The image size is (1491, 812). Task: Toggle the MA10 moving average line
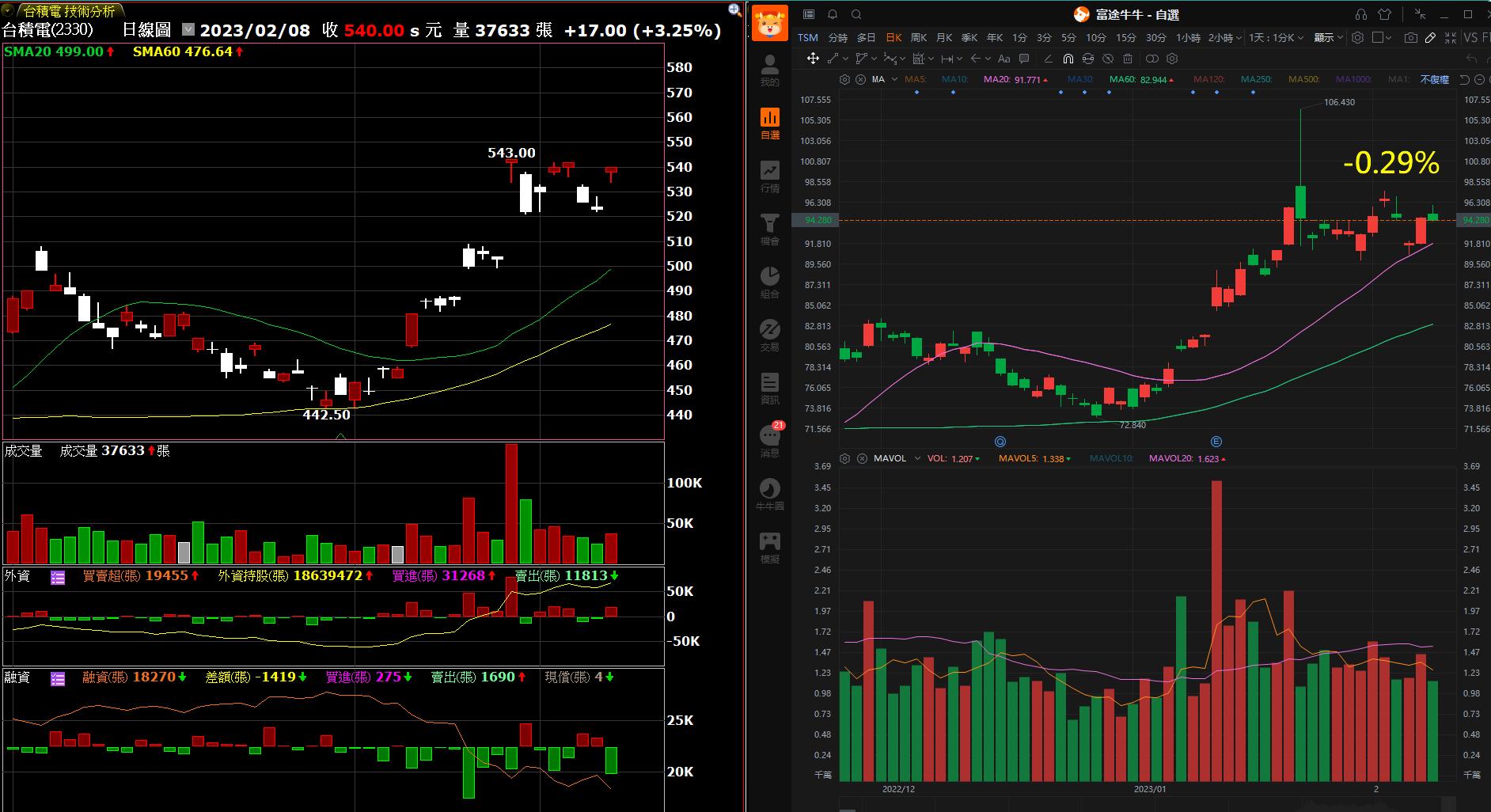pos(954,79)
